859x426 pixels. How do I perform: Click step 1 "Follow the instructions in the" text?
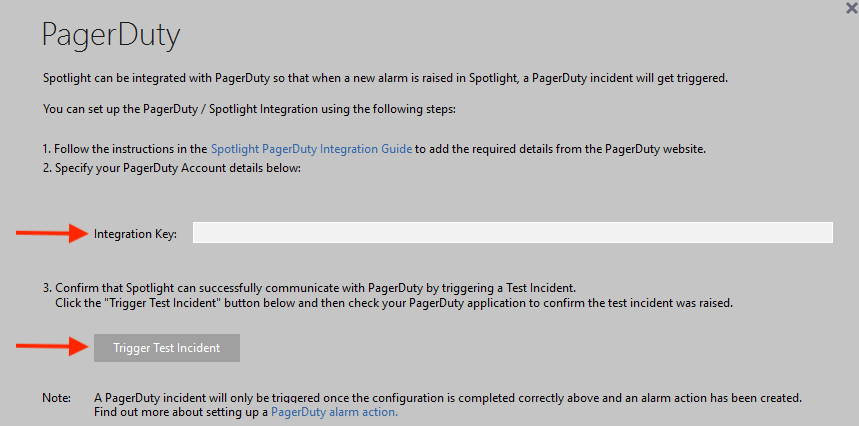pyautogui.click(x=125, y=149)
